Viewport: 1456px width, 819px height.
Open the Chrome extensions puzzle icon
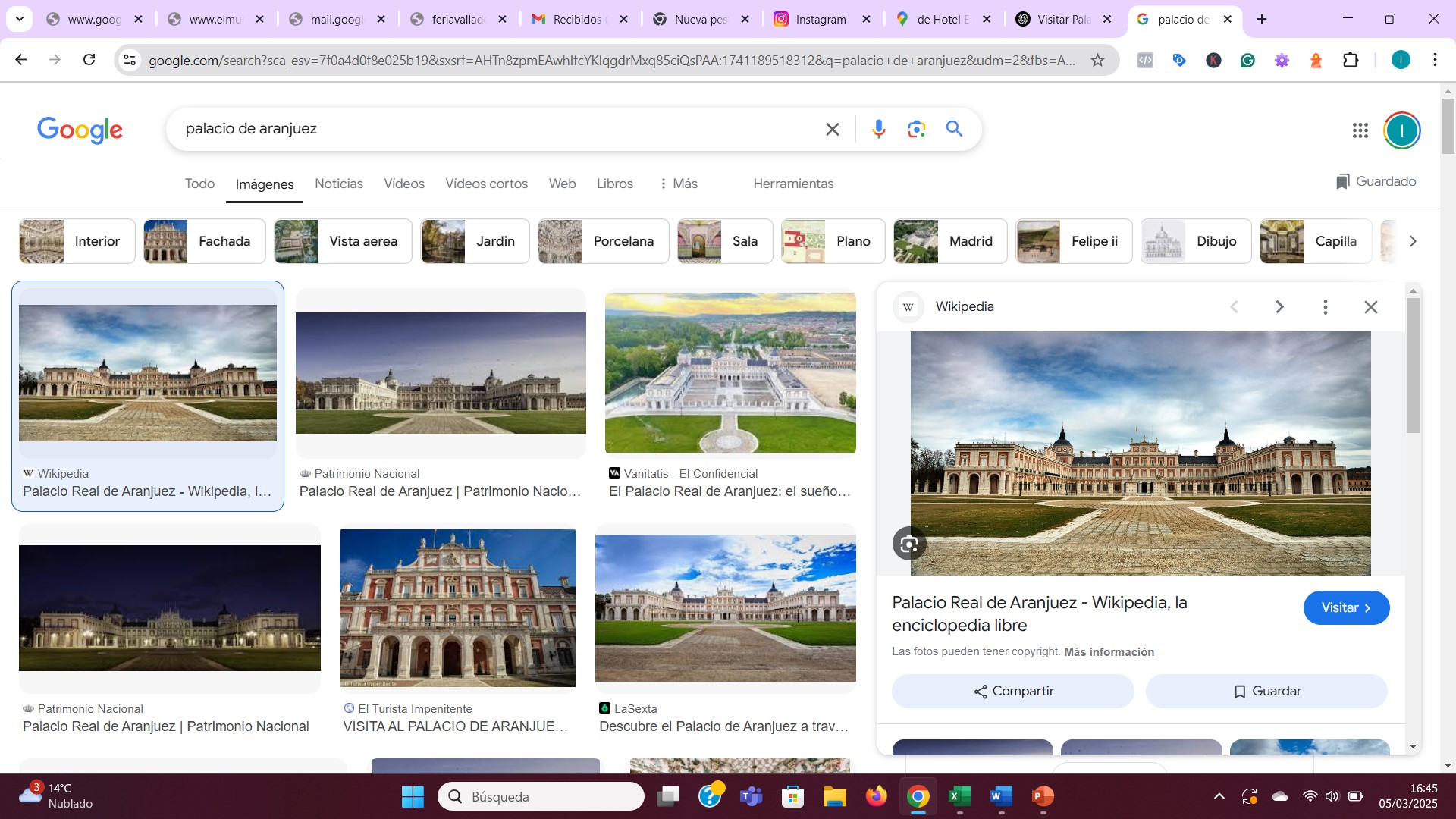[x=1351, y=60]
